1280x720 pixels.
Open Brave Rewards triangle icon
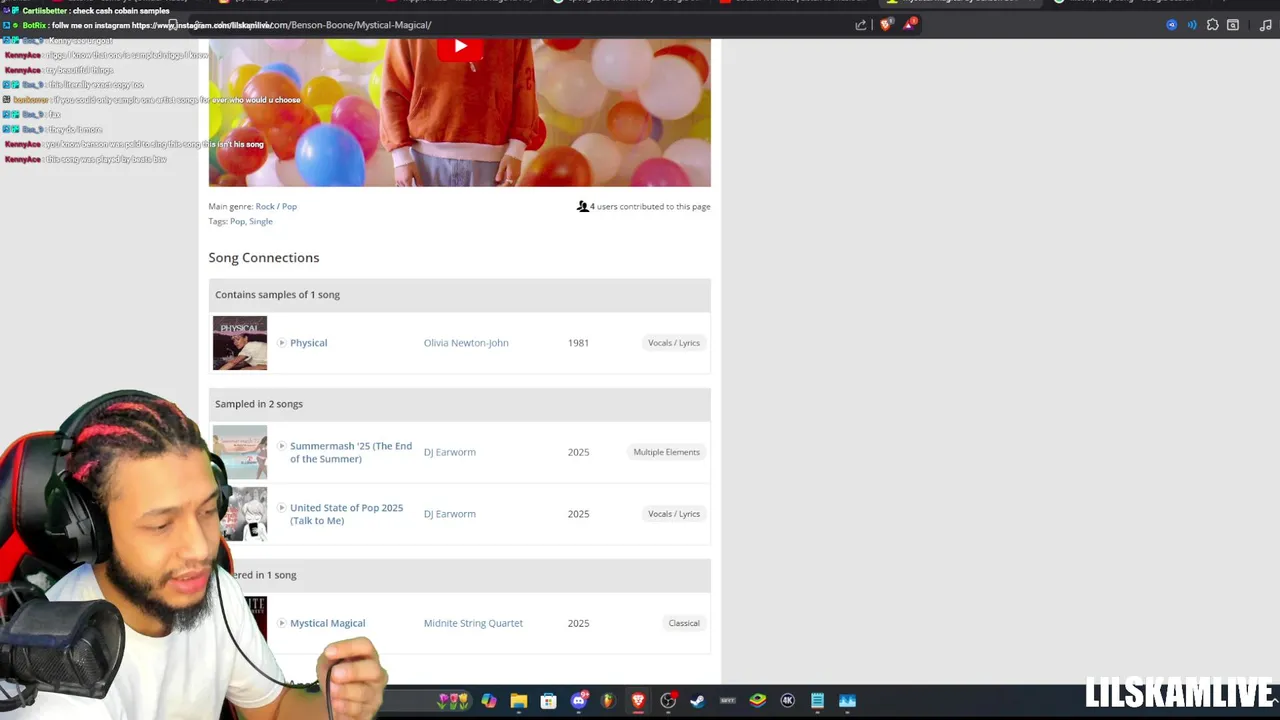pyautogui.click(x=909, y=25)
